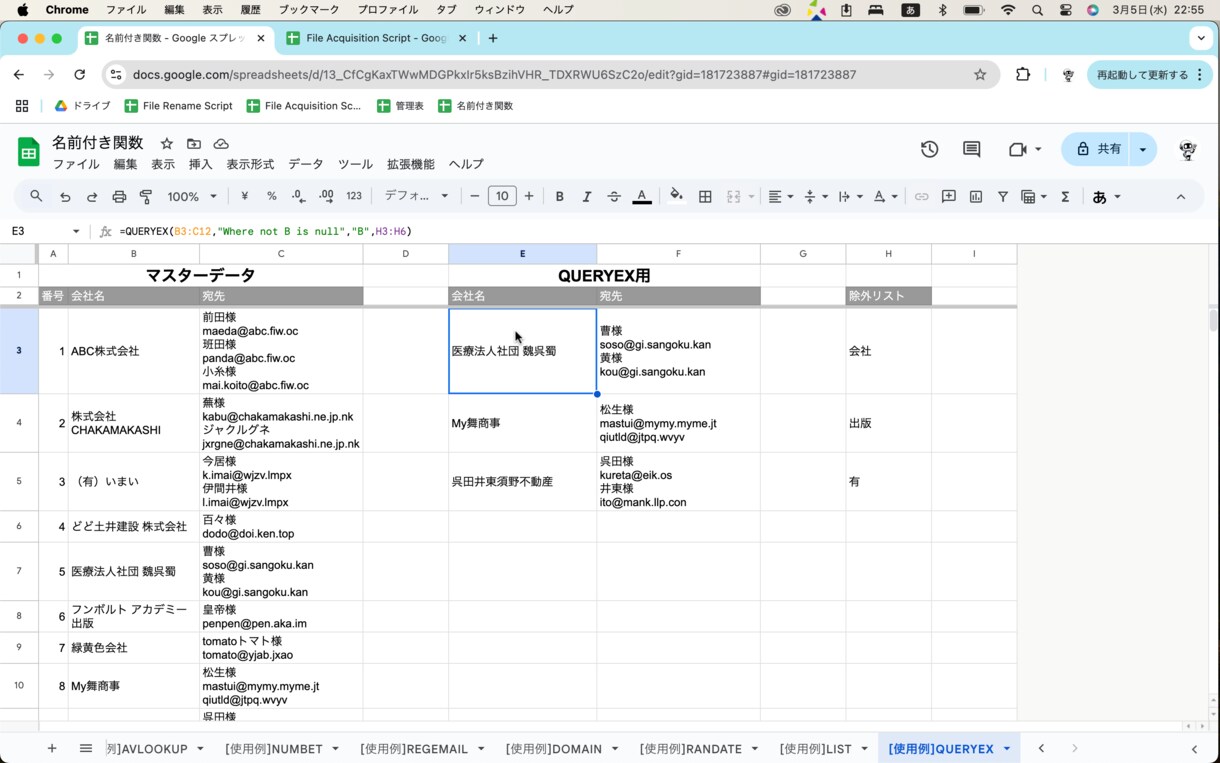
Task: Click the redo icon in toolbar
Action: coord(92,197)
